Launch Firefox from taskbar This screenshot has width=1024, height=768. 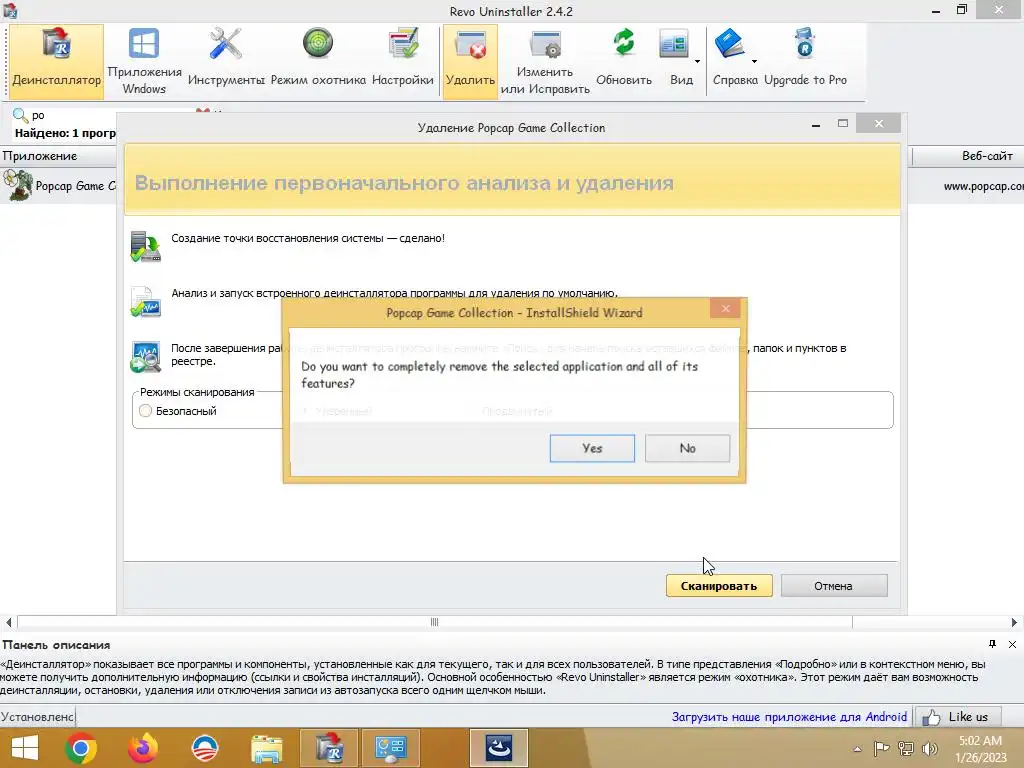tap(143, 748)
